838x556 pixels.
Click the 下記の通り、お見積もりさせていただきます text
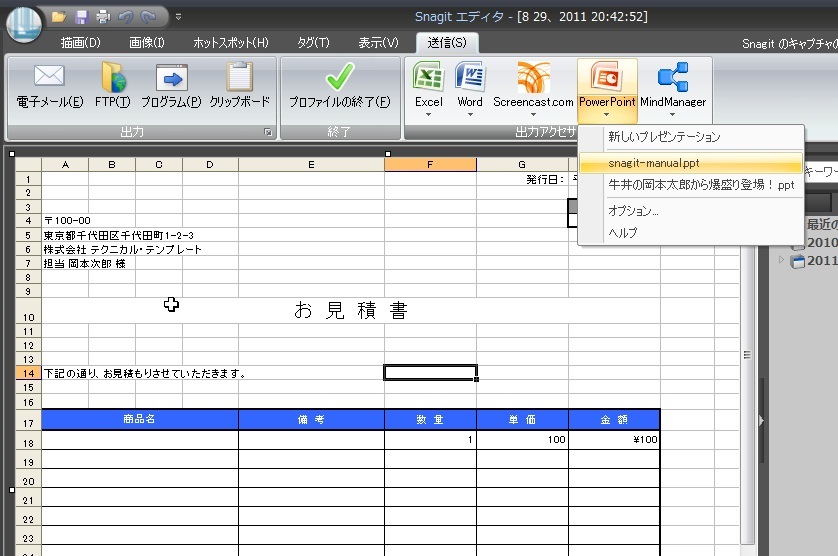click(x=144, y=374)
